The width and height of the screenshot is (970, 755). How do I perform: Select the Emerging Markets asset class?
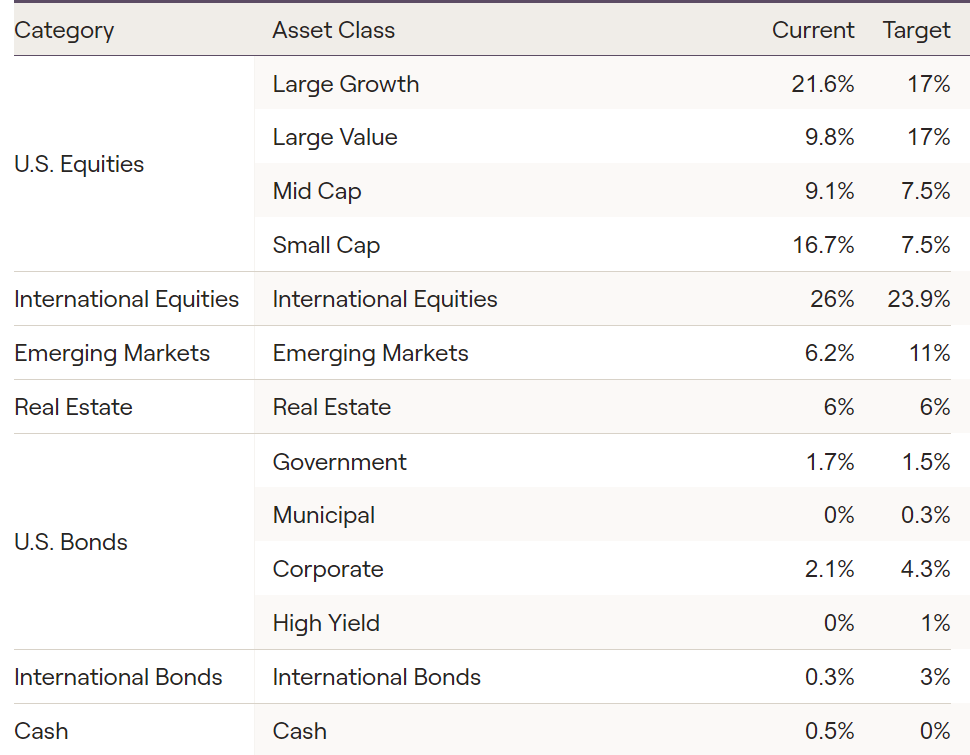(370, 353)
